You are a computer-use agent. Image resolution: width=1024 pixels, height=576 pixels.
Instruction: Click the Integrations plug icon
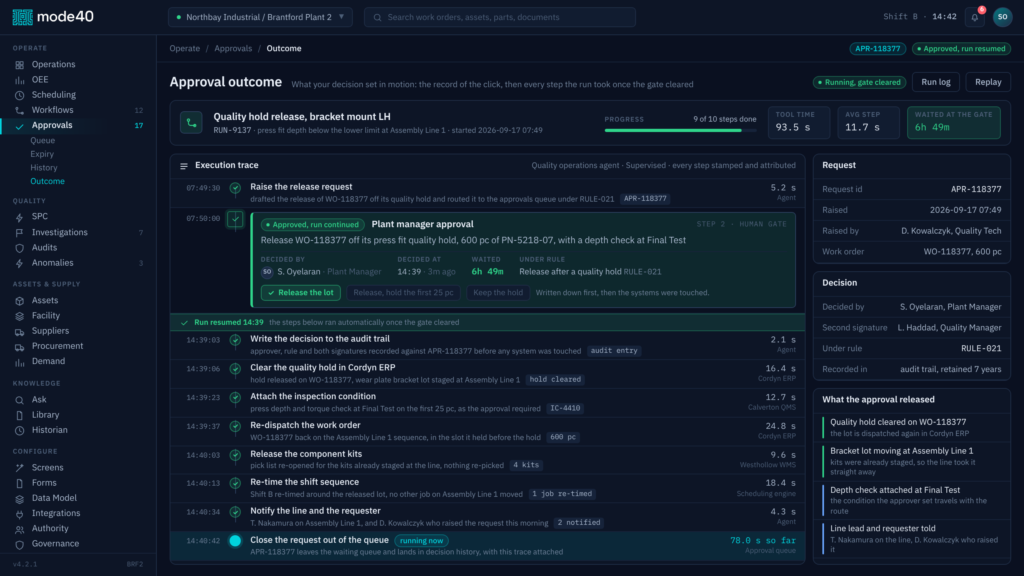(x=20, y=514)
